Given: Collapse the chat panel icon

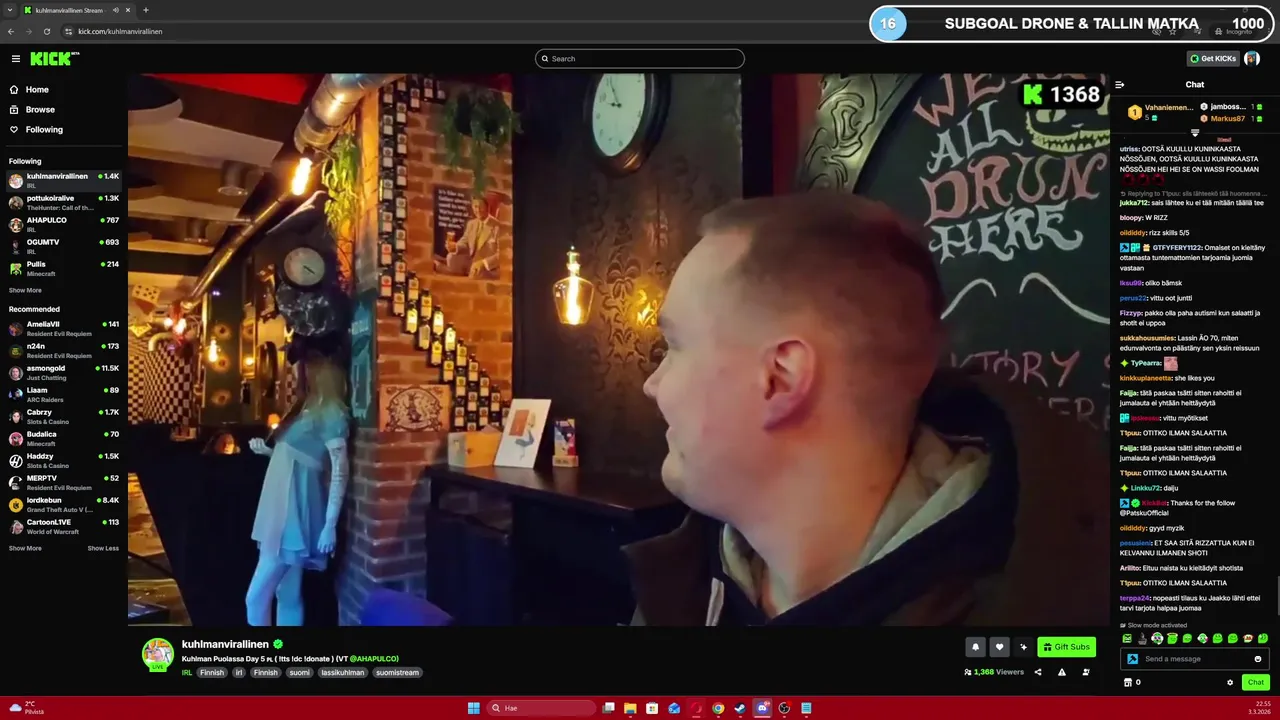Looking at the screenshot, I should point(1120,85).
